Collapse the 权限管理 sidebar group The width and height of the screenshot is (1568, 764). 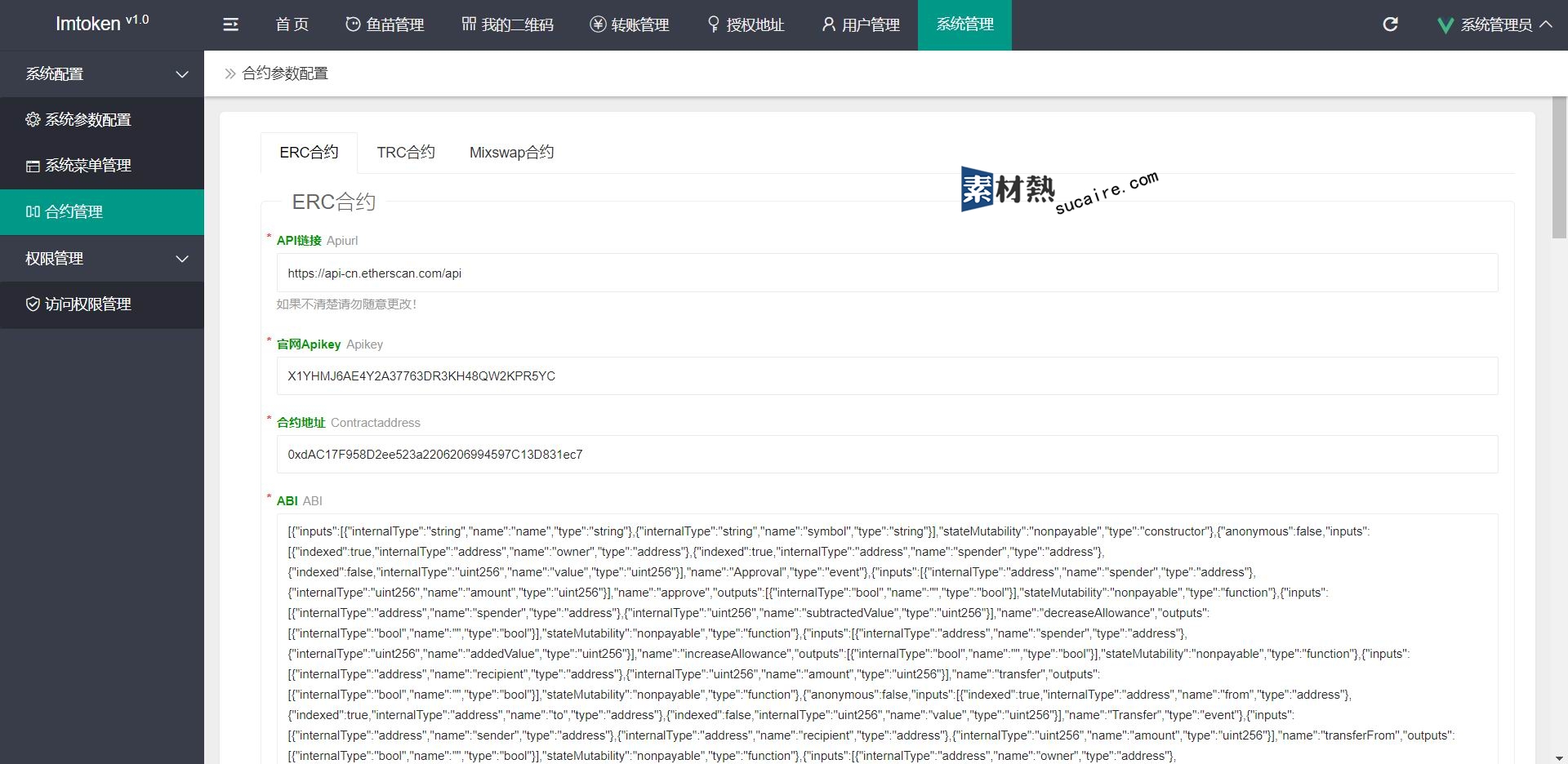pos(102,258)
